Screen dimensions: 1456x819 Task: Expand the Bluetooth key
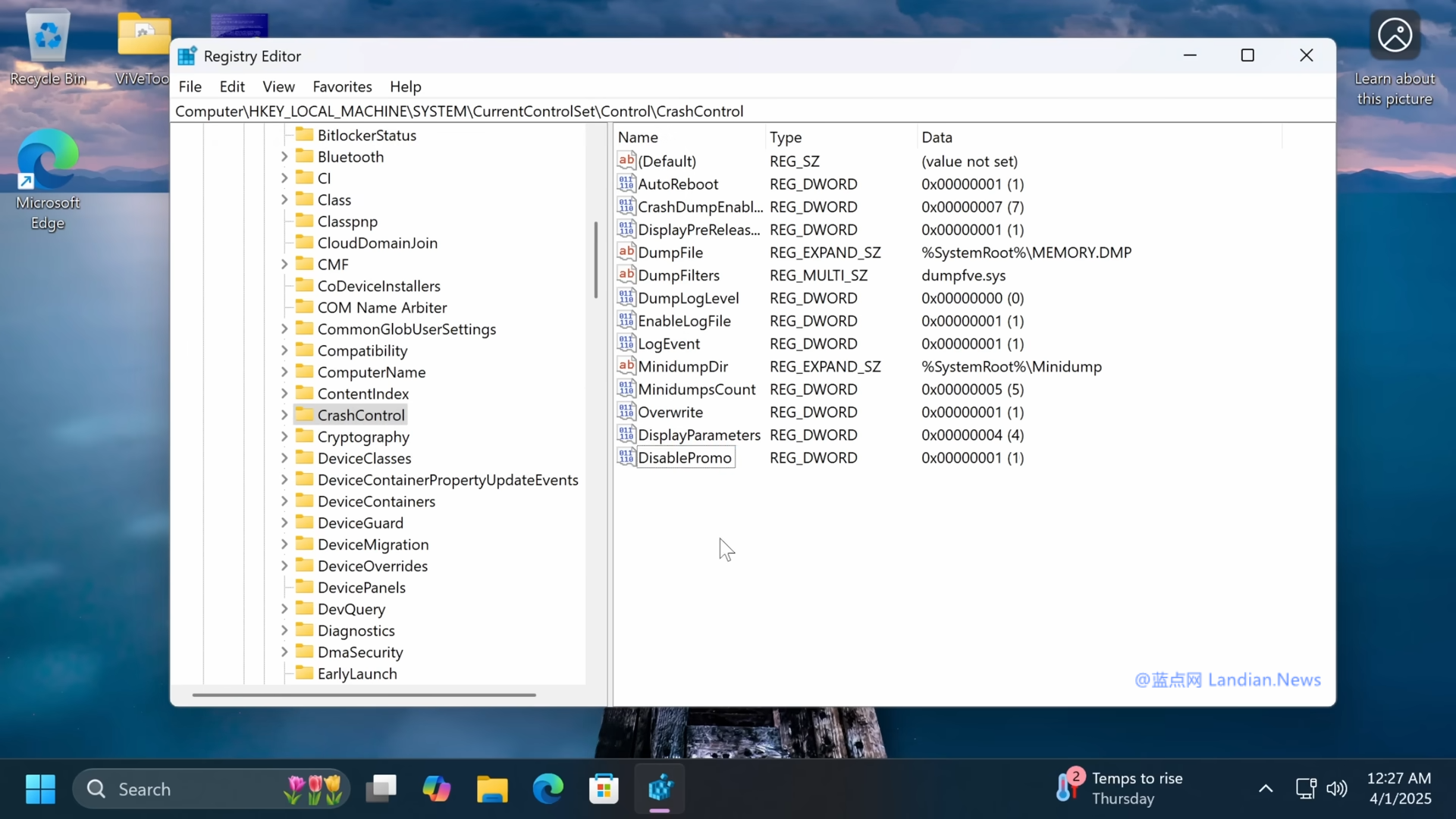coord(284,156)
